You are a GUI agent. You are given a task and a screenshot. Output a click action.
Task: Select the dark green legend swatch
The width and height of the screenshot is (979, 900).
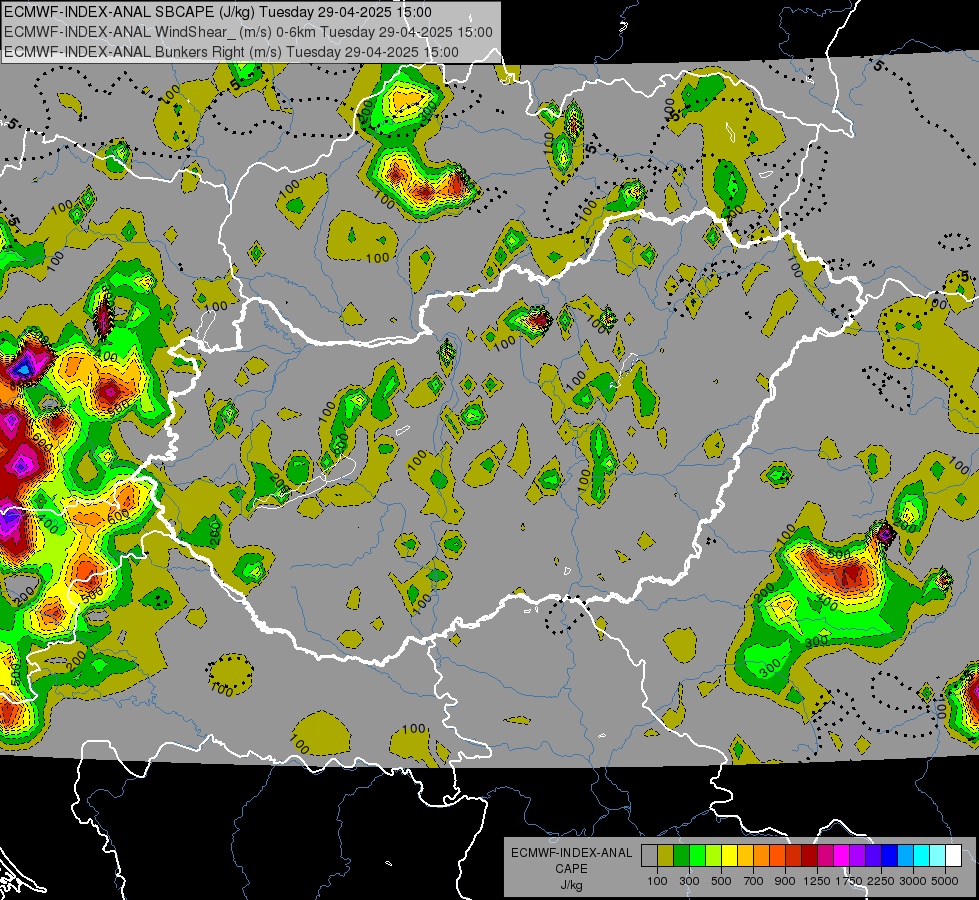[x=681, y=855]
